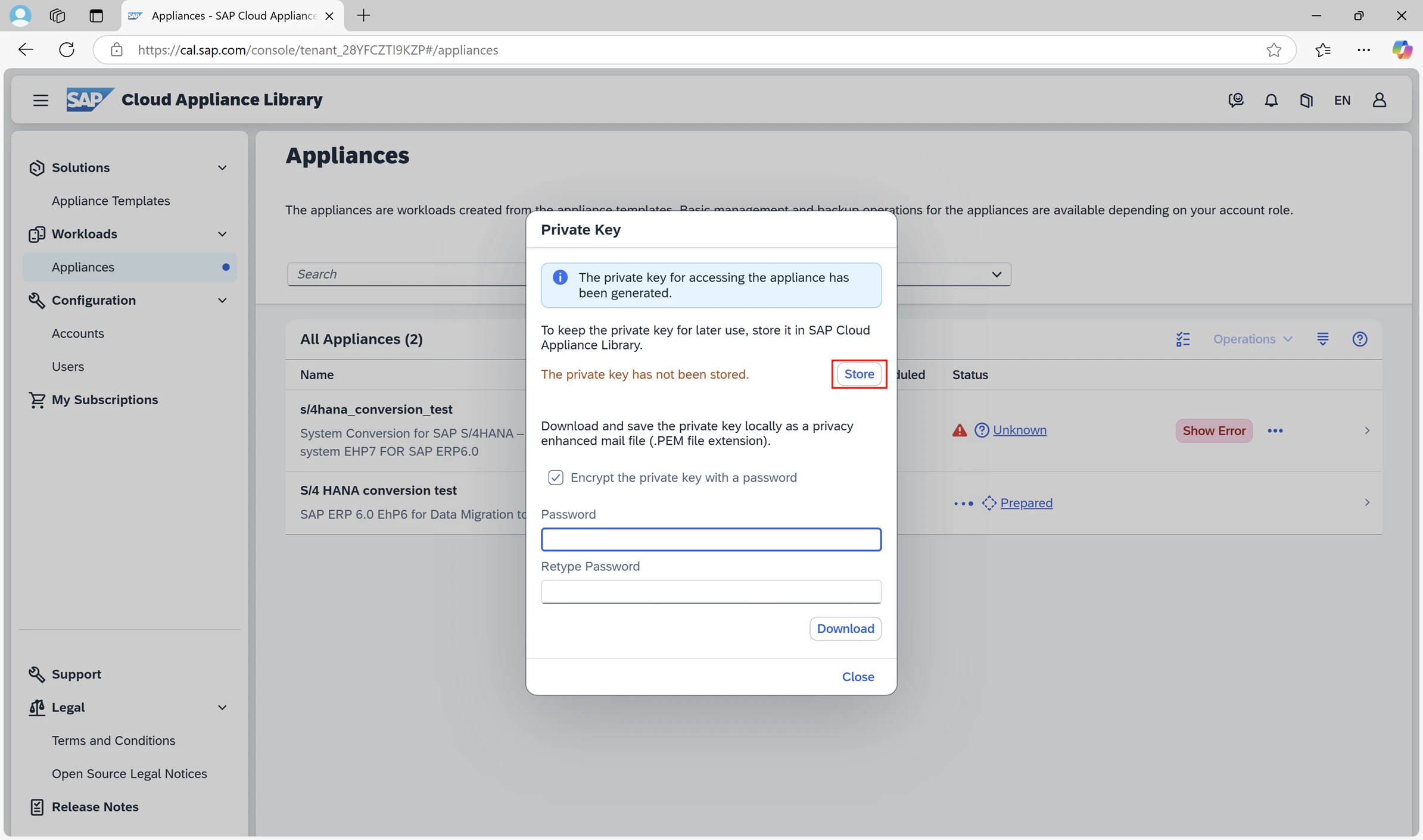
Task: Change language via EN button
Action: pyautogui.click(x=1342, y=100)
